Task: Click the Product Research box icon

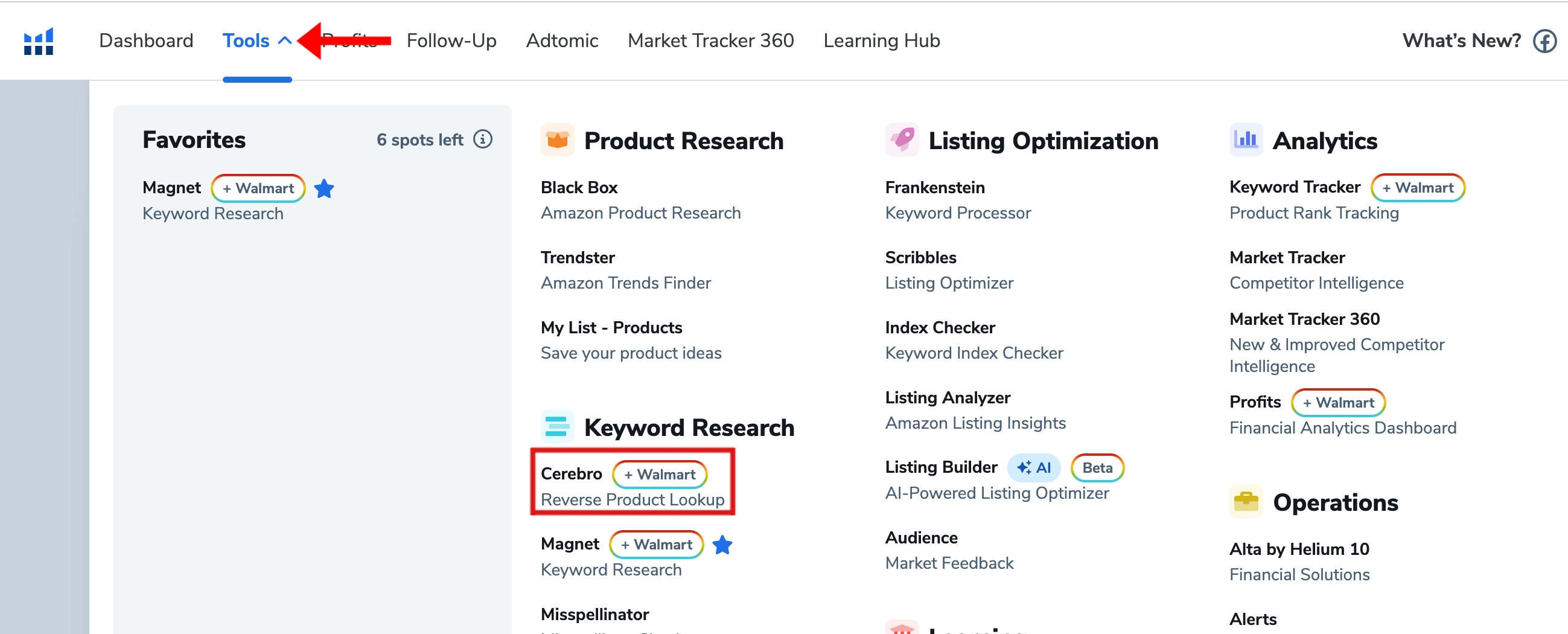Action: pyautogui.click(x=557, y=140)
